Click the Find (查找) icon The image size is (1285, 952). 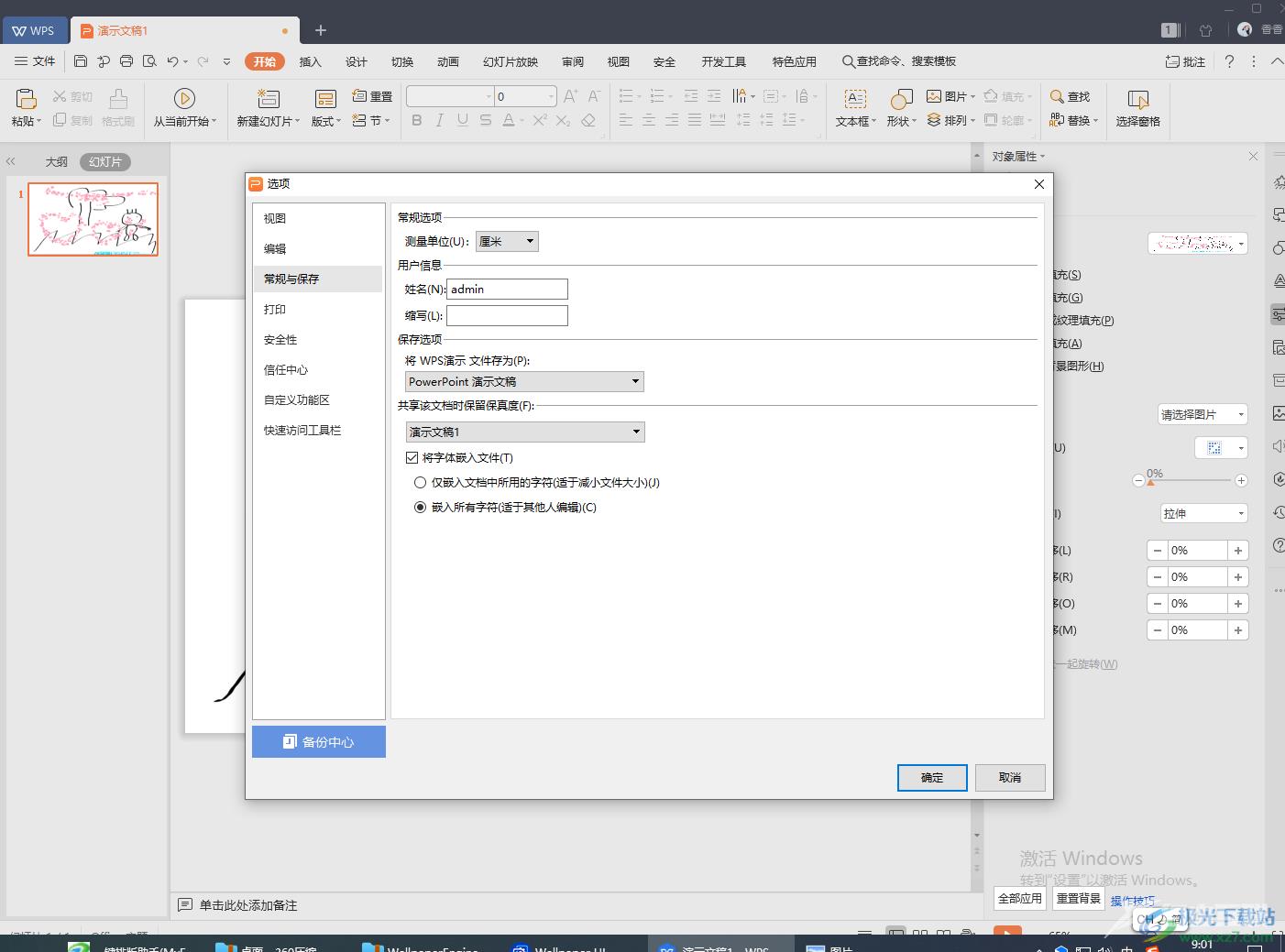pos(1057,96)
